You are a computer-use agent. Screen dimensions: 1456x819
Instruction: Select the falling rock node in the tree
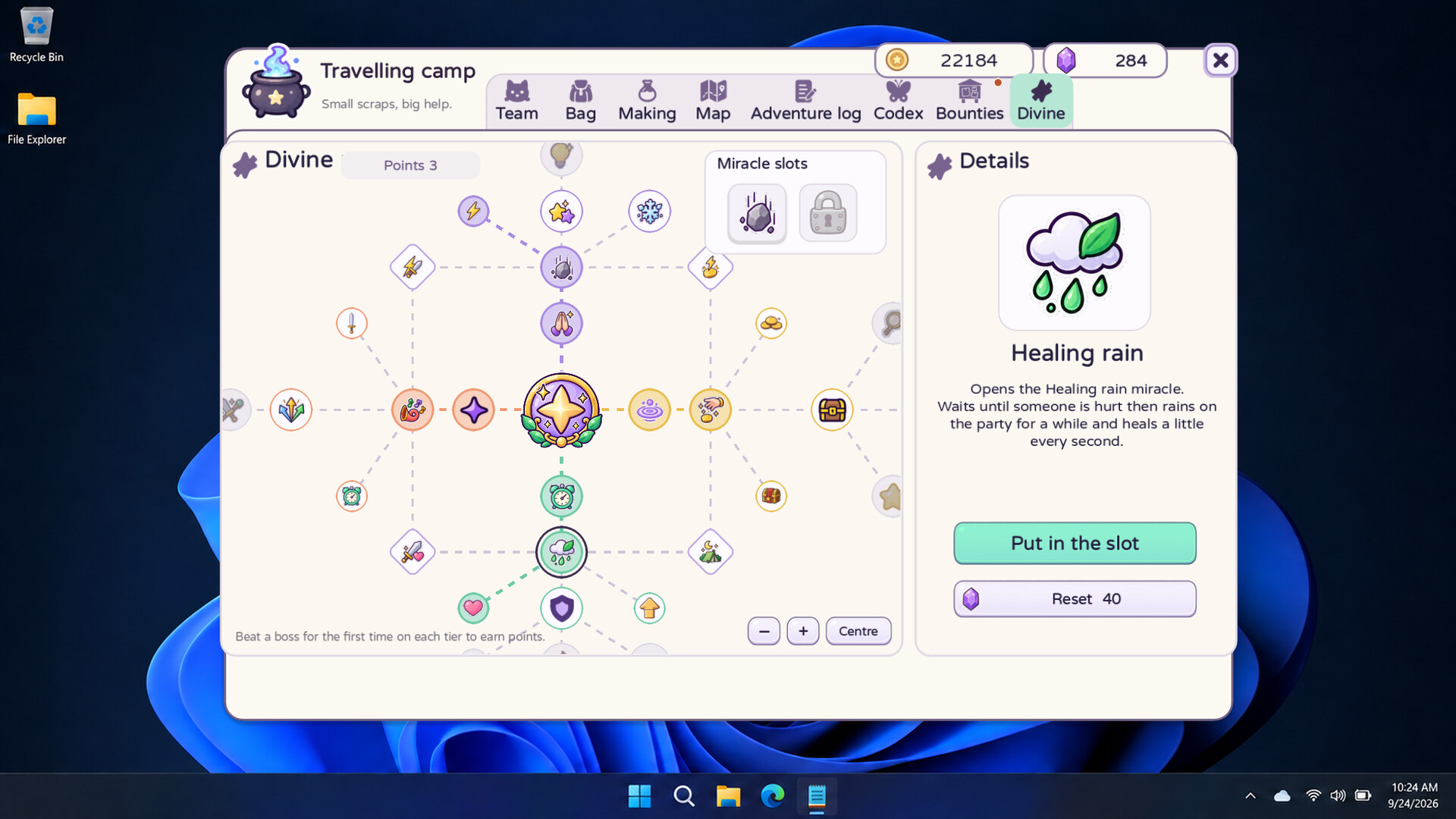(x=561, y=268)
